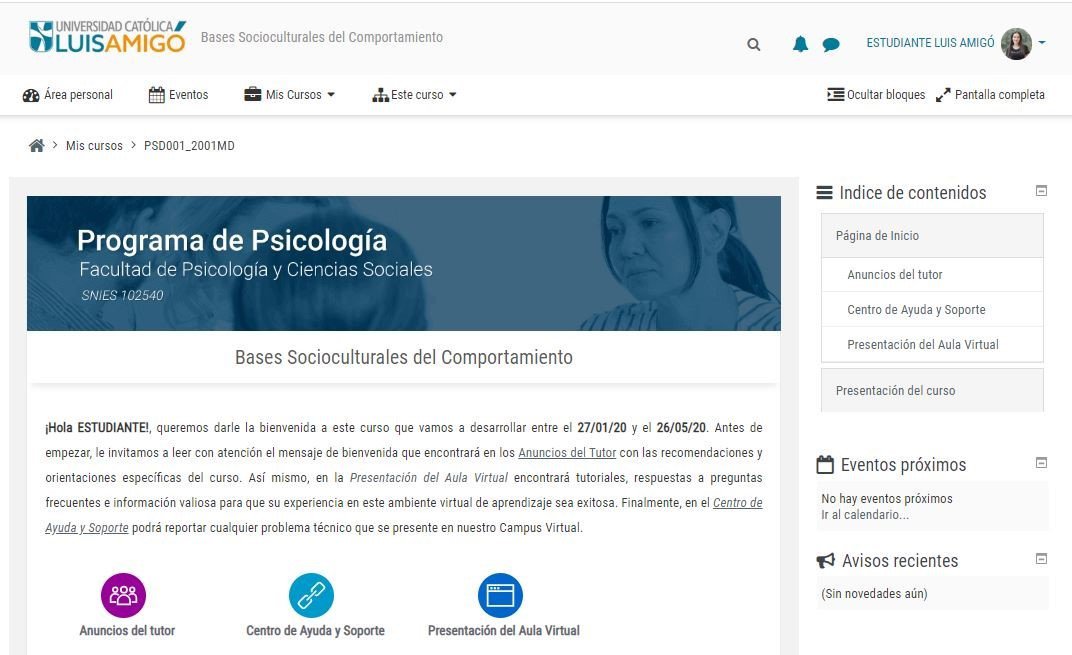1072x655 pixels.
Task: Click the purple Anuncios del tutor icon
Action: [x=123, y=595]
